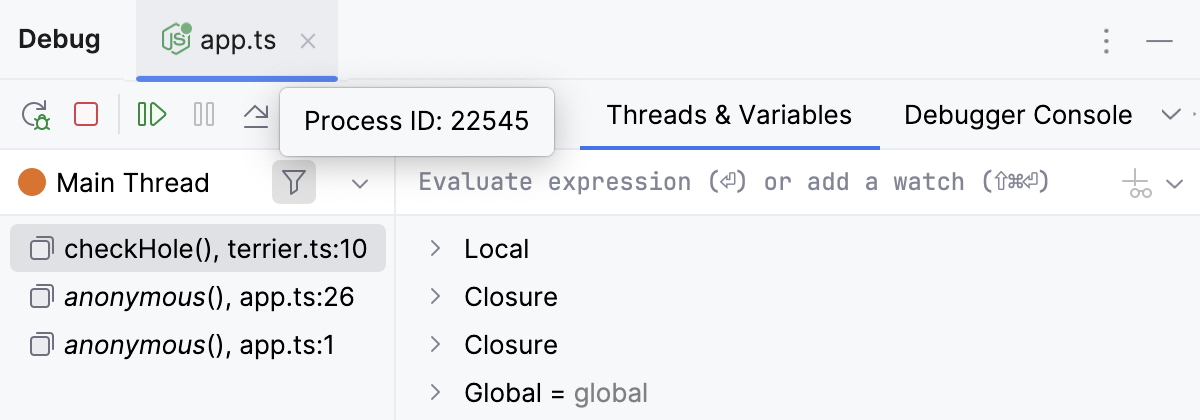Resume program execution
Screen dimensions: 1200x420
(152, 115)
